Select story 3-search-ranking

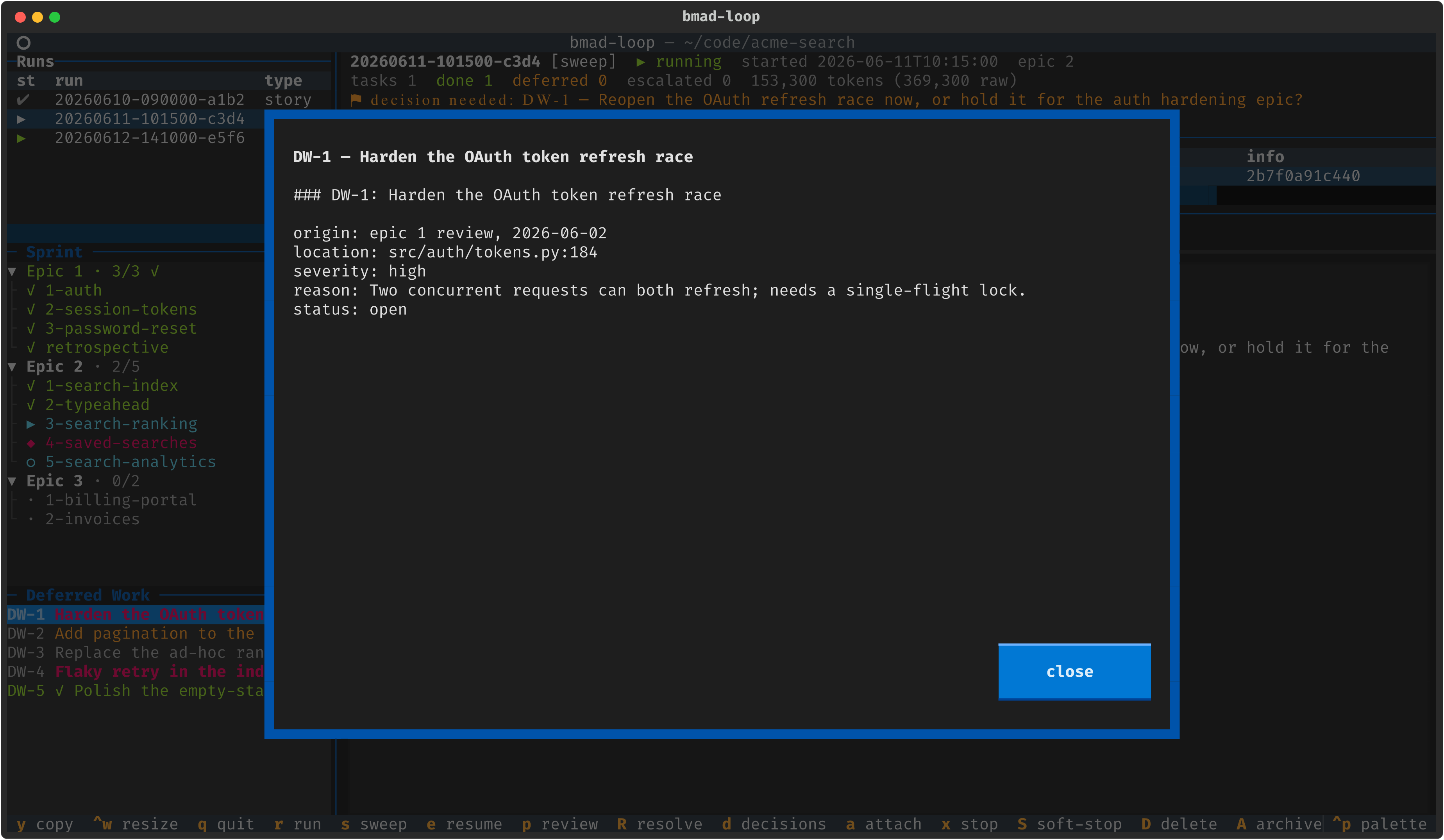(121, 424)
